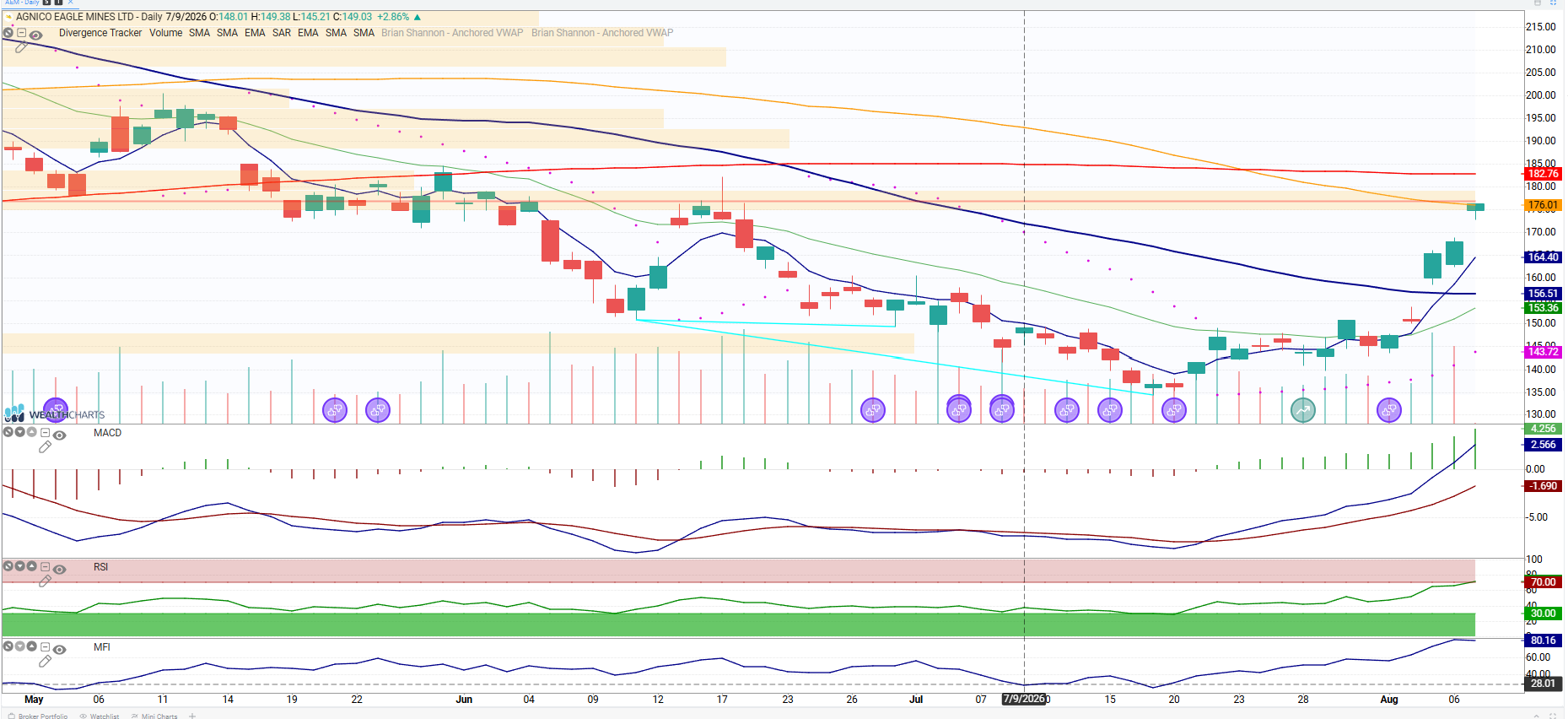The height and width of the screenshot is (719, 1568).
Task: Move the RSI panel up
Action: tap(31, 566)
